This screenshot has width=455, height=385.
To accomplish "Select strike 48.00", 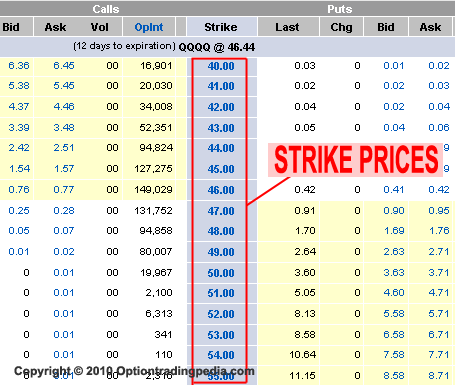I will [x=221, y=231].
